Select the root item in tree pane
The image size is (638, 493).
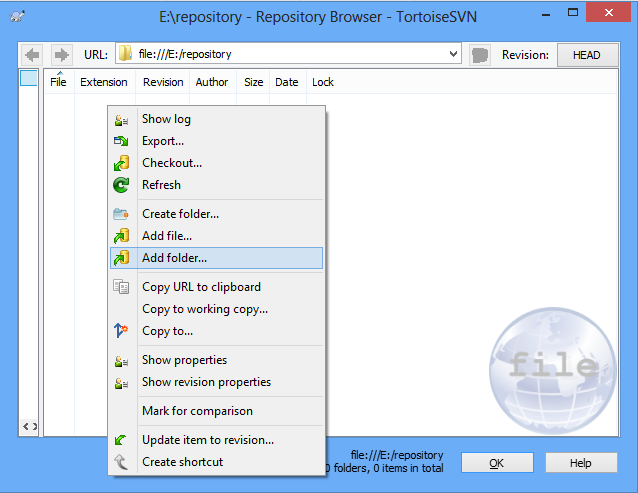pos(29,78)
